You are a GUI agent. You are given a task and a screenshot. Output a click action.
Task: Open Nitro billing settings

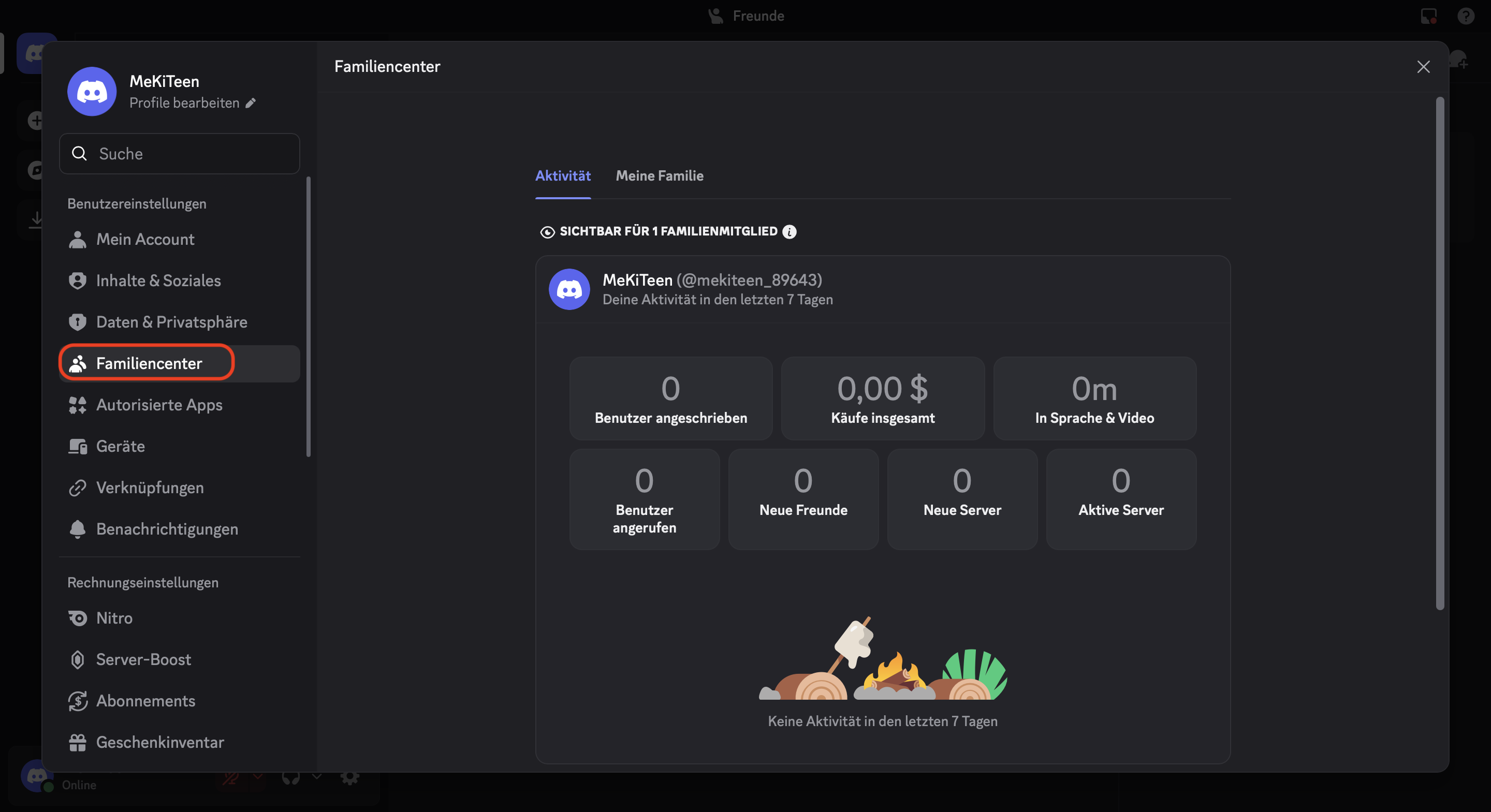tap(114, 617)
